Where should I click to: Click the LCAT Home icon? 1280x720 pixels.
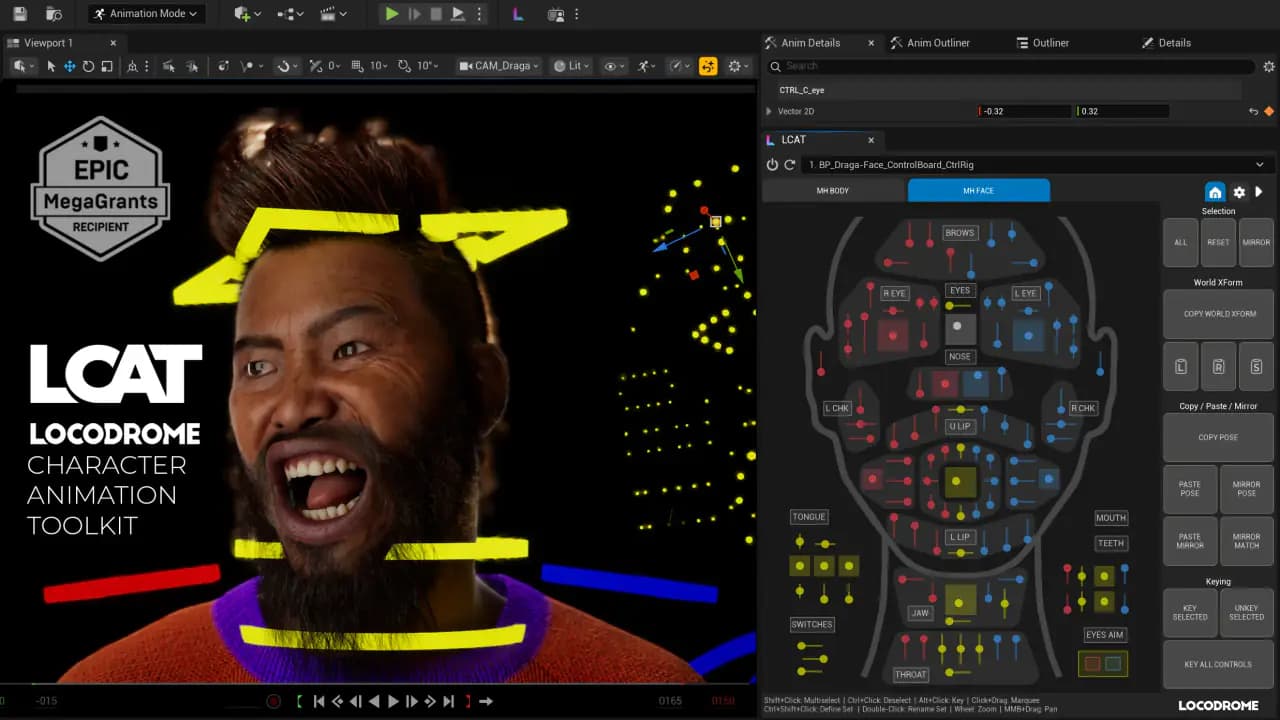[1215, 192]
